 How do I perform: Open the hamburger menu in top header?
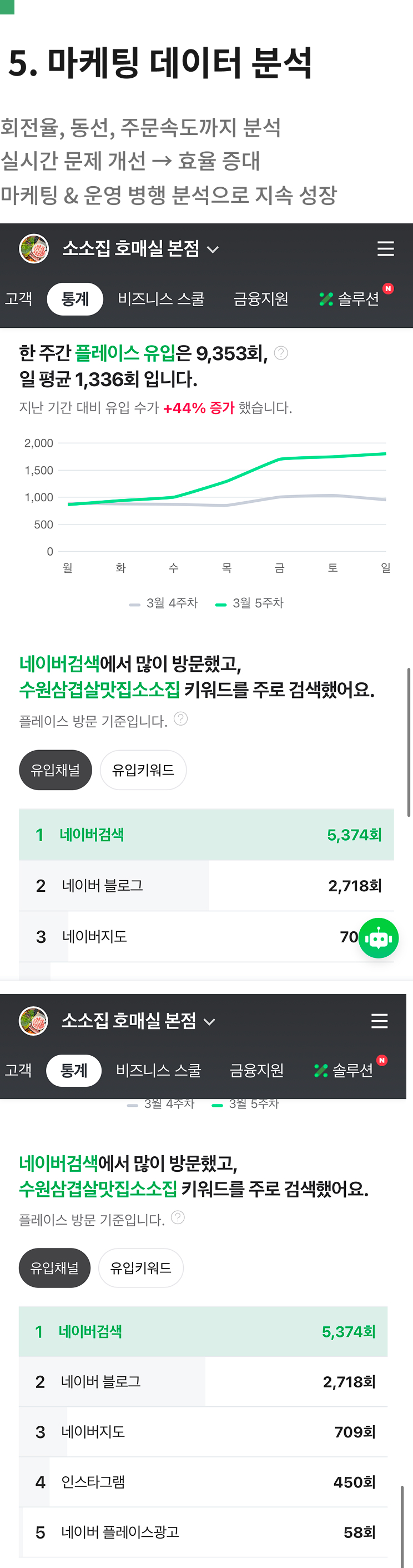[x=386, y=249]
